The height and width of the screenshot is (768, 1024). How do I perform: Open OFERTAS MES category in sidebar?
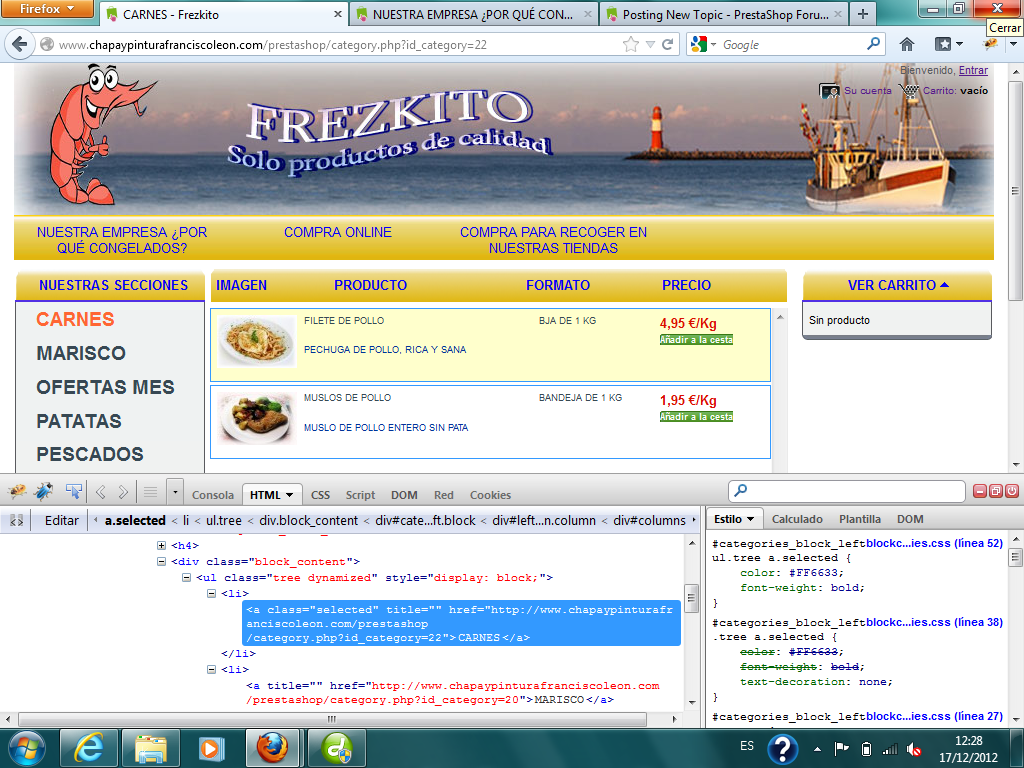click(x=105, y=387)
